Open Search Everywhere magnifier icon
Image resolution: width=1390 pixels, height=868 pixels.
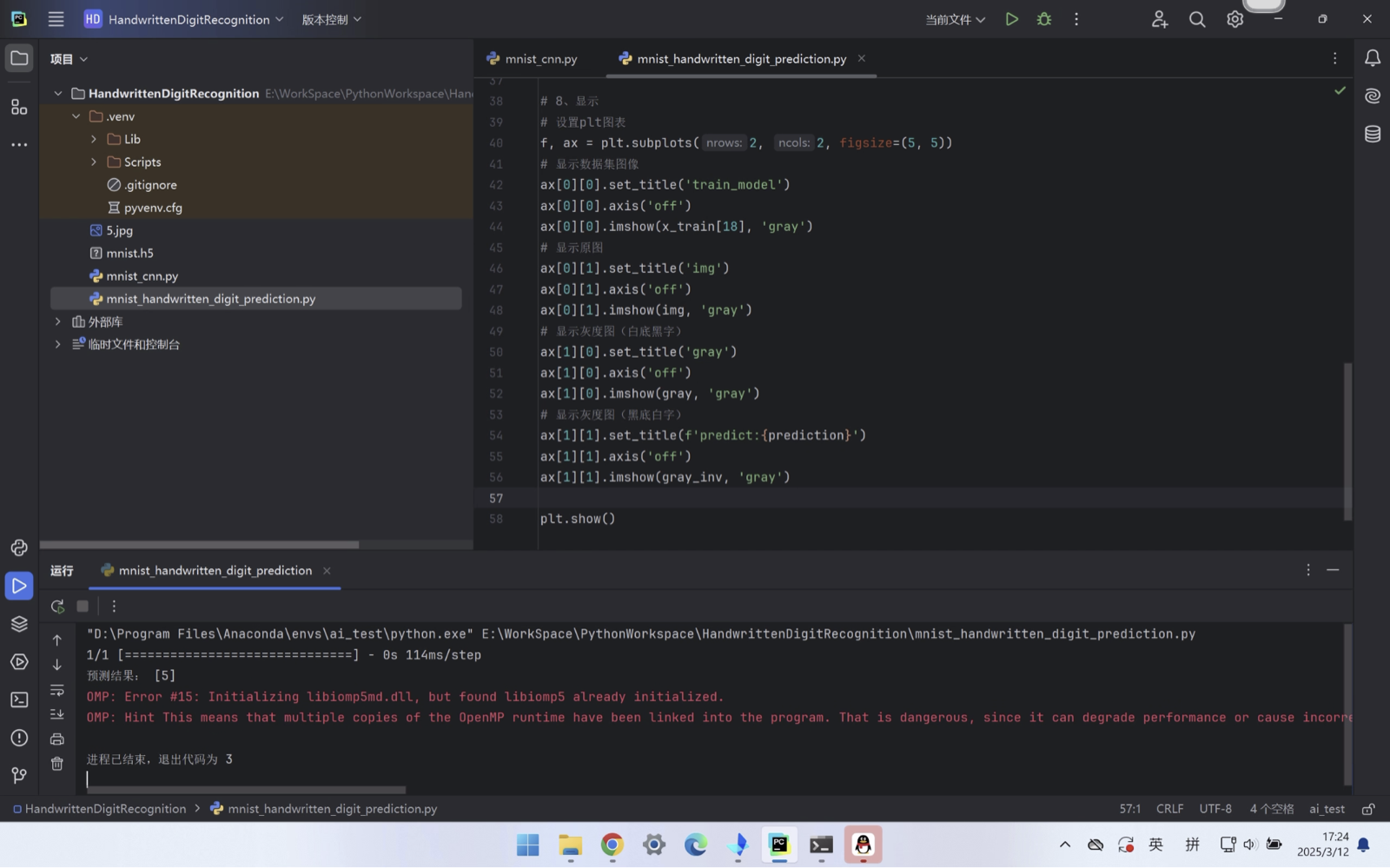1197,19
